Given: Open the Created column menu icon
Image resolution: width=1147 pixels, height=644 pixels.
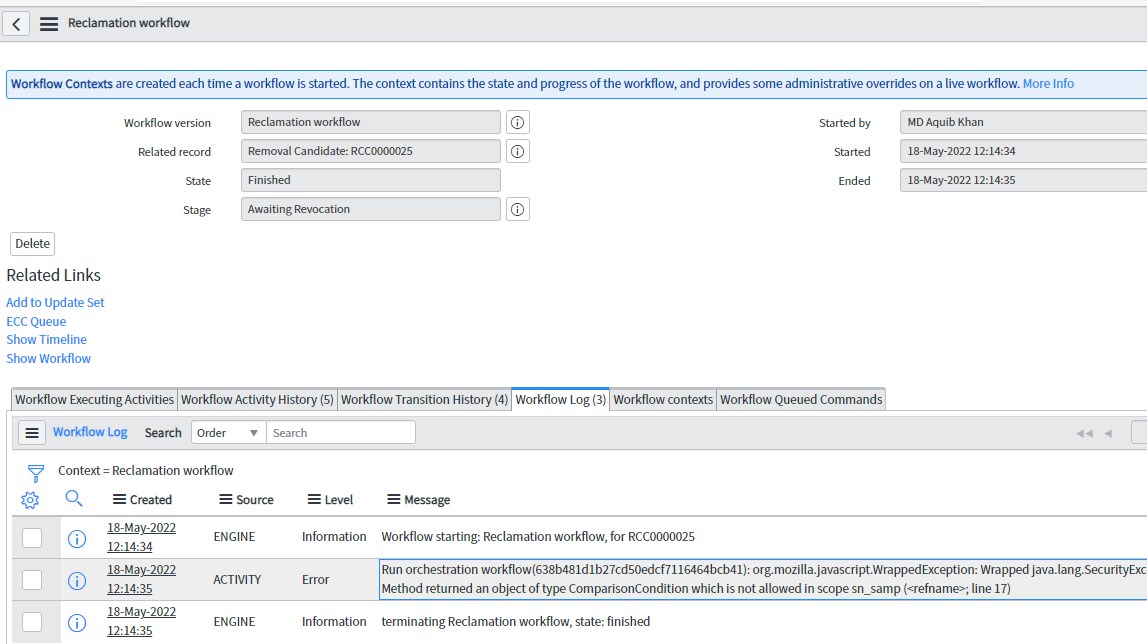Looking at the screenshot, I should [x=119, y=499].
